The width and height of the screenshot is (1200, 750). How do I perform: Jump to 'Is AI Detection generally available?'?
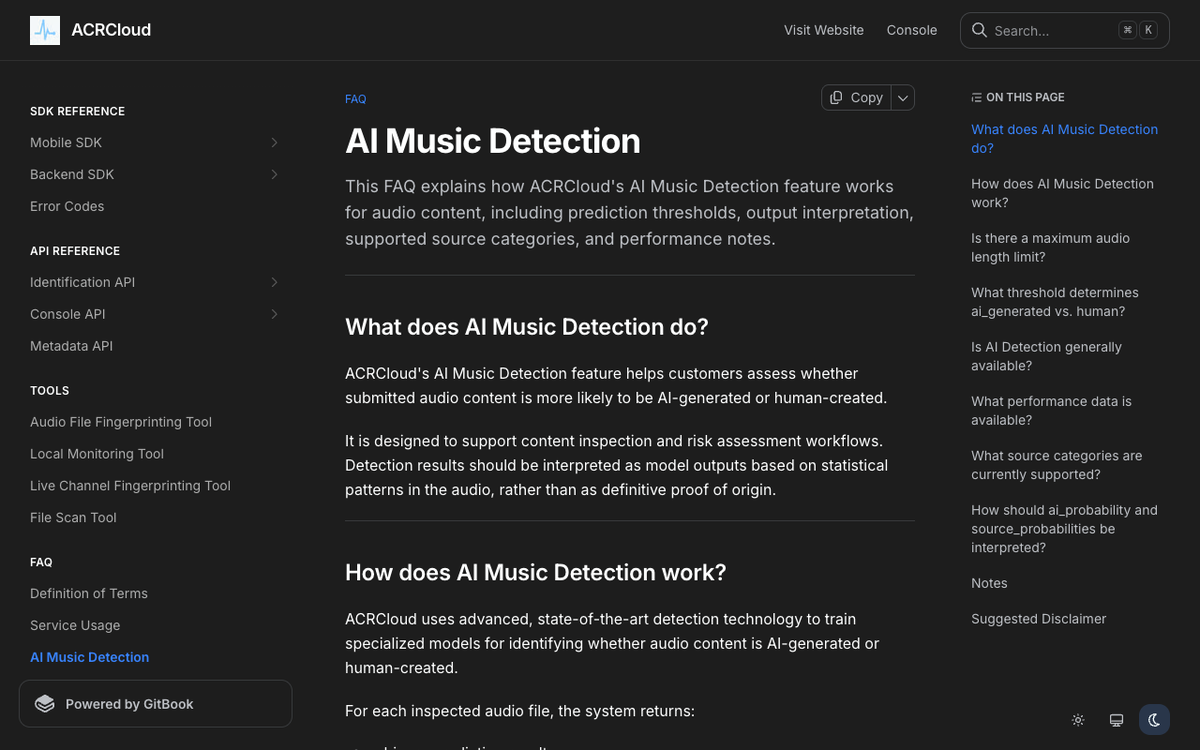click(1046, 357)
